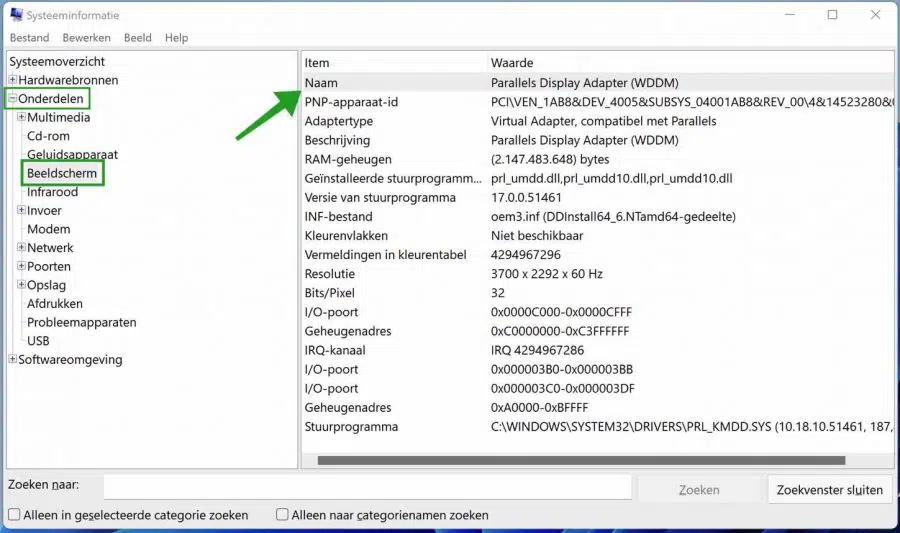
Task: Select 'Vermeldingen in kleurentabel' row
Action: coord(598,255)
